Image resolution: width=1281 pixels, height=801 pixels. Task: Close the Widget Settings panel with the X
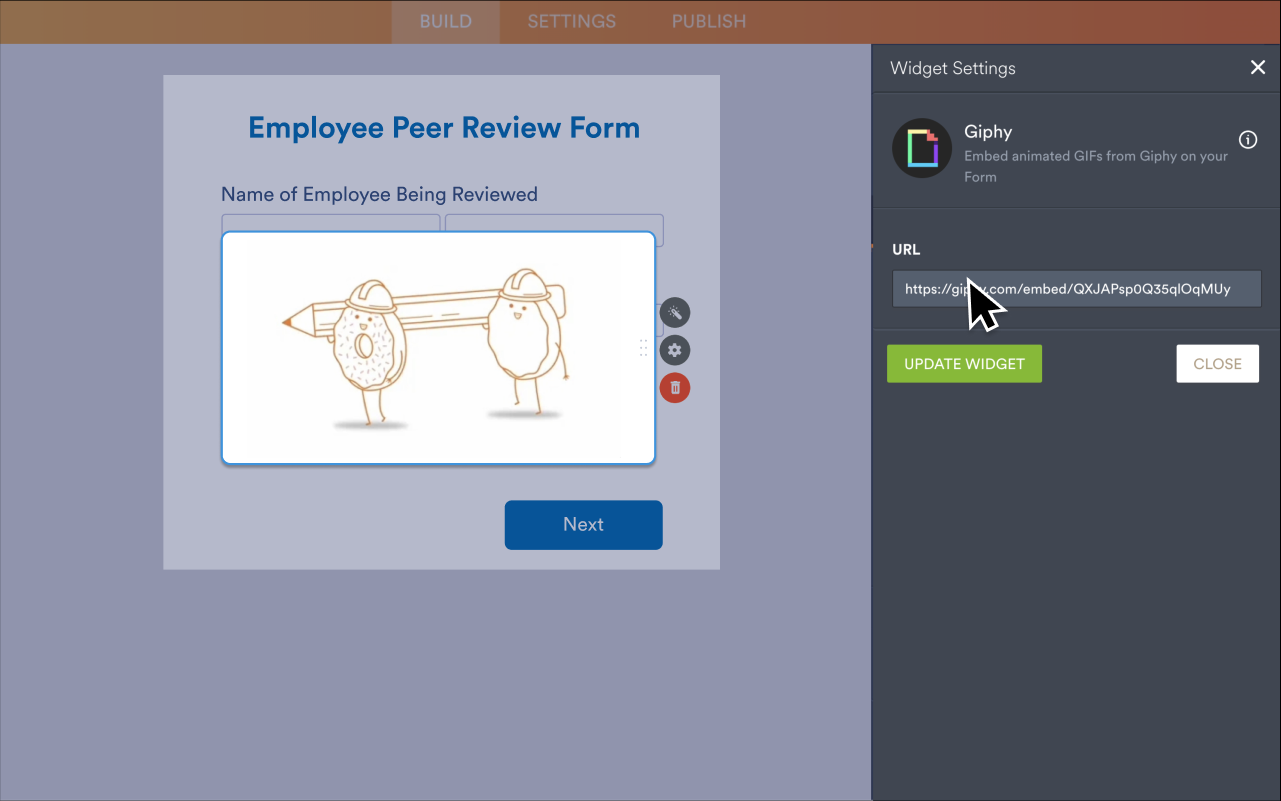(1257, 68)
